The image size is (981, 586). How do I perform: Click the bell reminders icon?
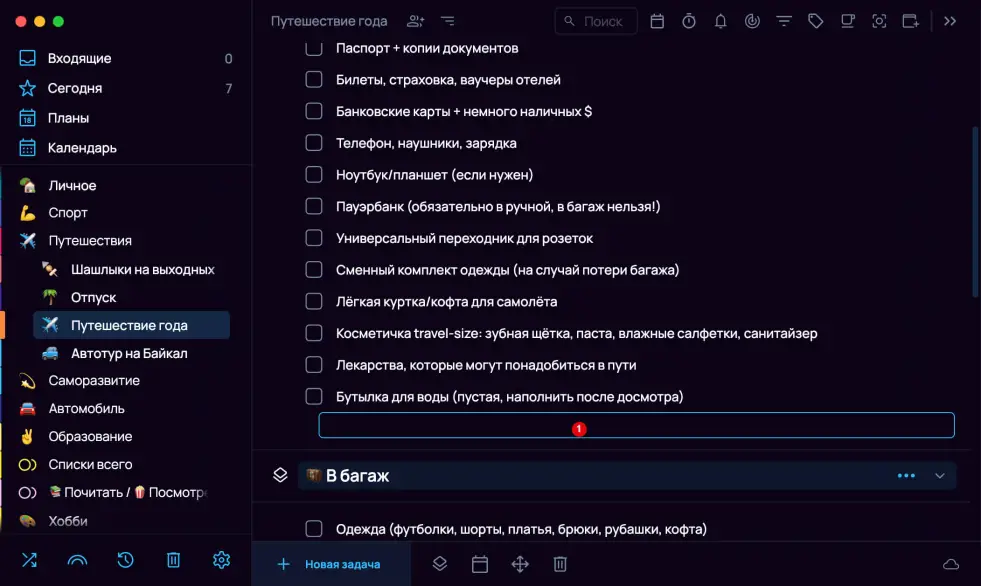720,21
